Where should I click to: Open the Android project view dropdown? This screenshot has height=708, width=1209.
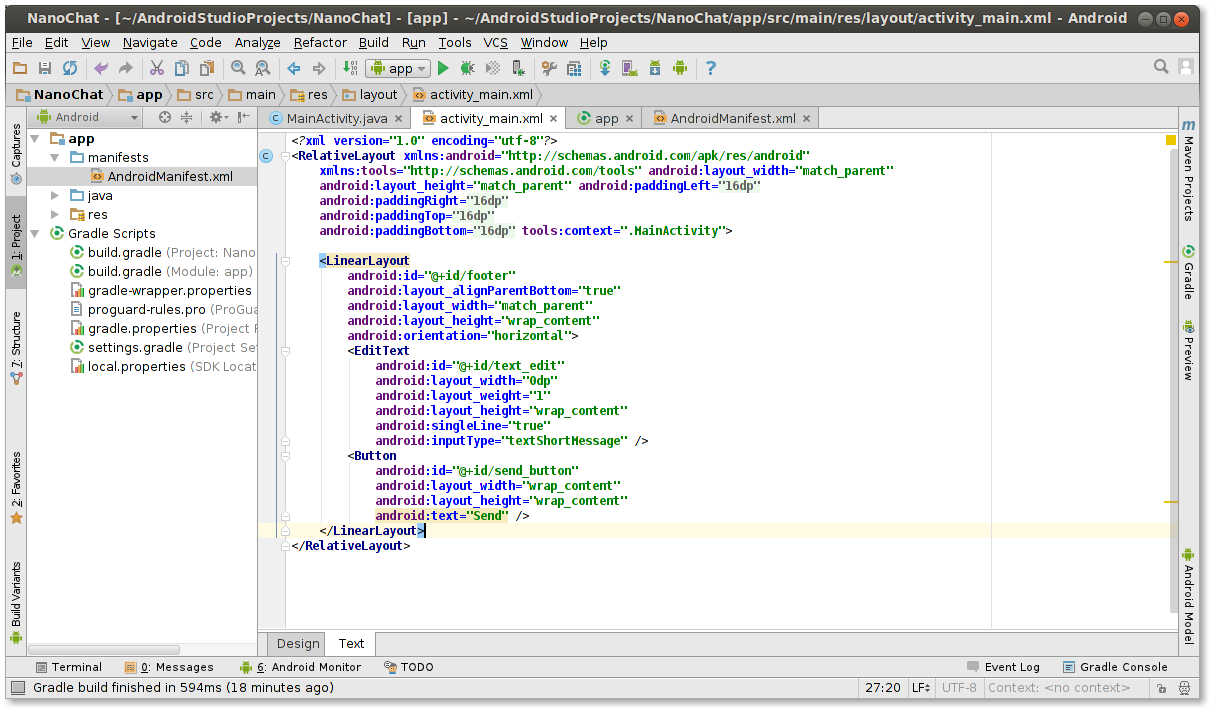(84, 118)
